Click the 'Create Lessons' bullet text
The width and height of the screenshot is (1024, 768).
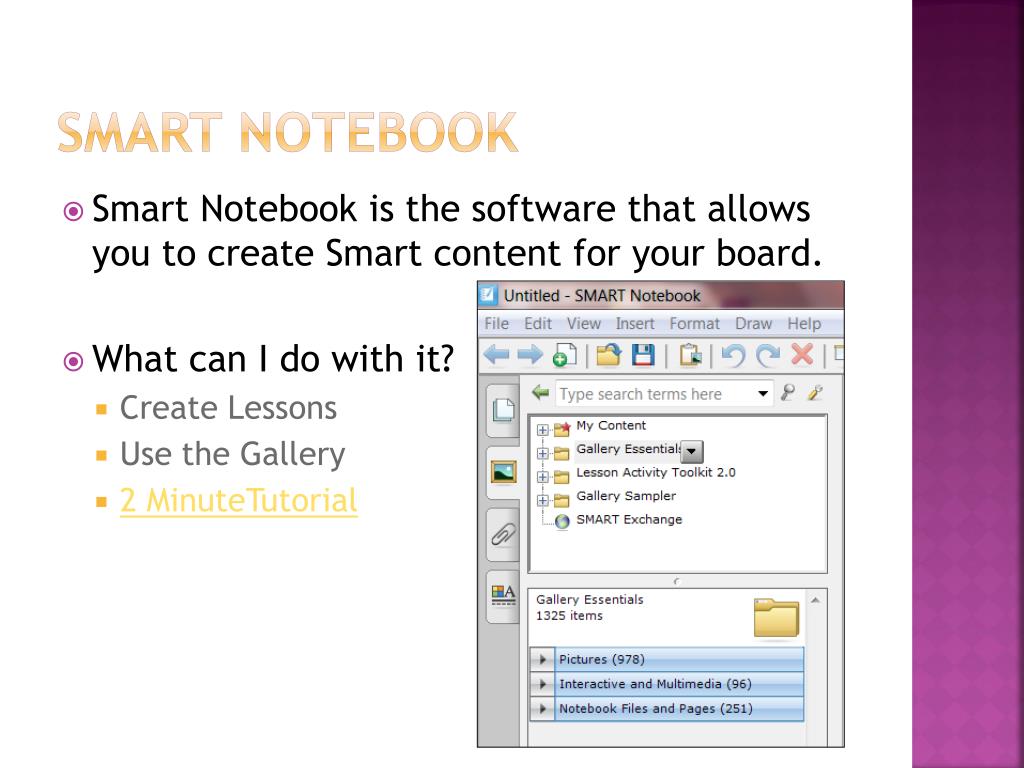(x=228, y=408)
